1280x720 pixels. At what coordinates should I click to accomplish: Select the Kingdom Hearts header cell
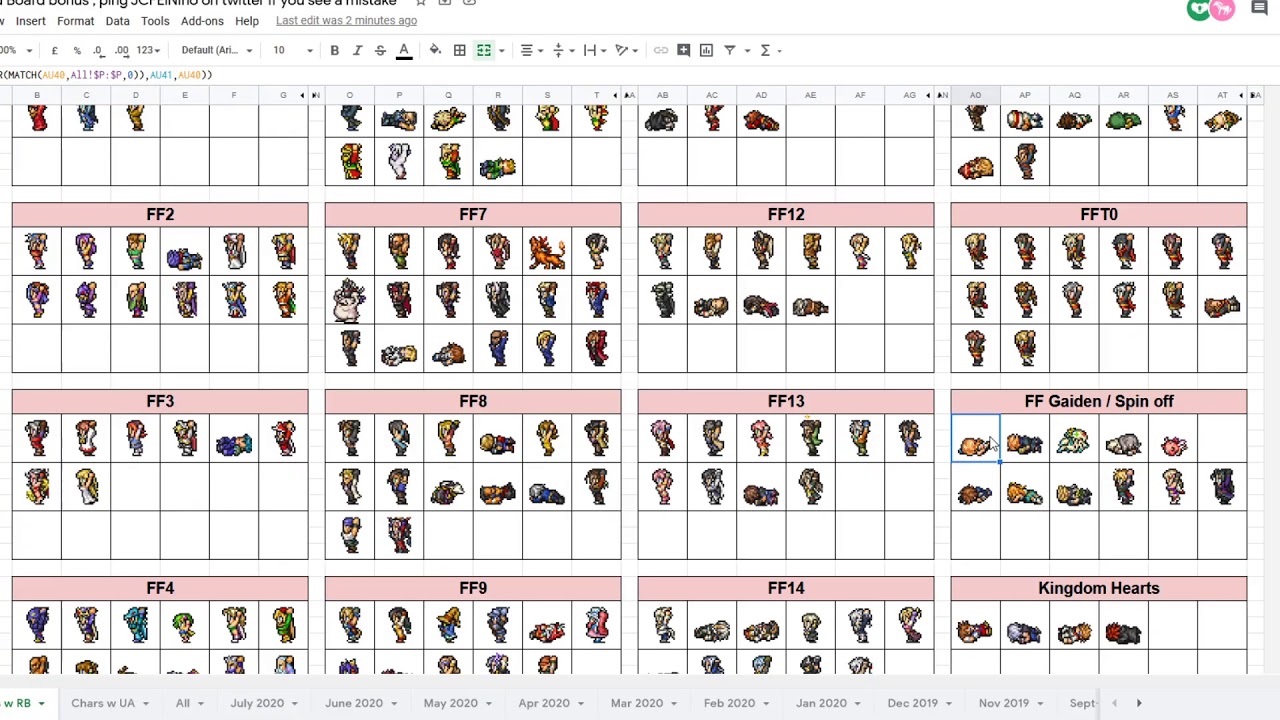pyautogui.click(x=1099, y=588)
